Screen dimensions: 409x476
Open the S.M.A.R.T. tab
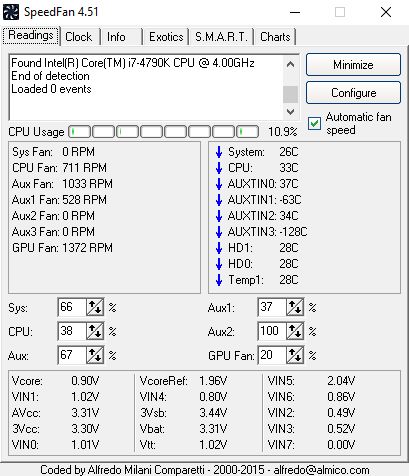pos(221,37)
